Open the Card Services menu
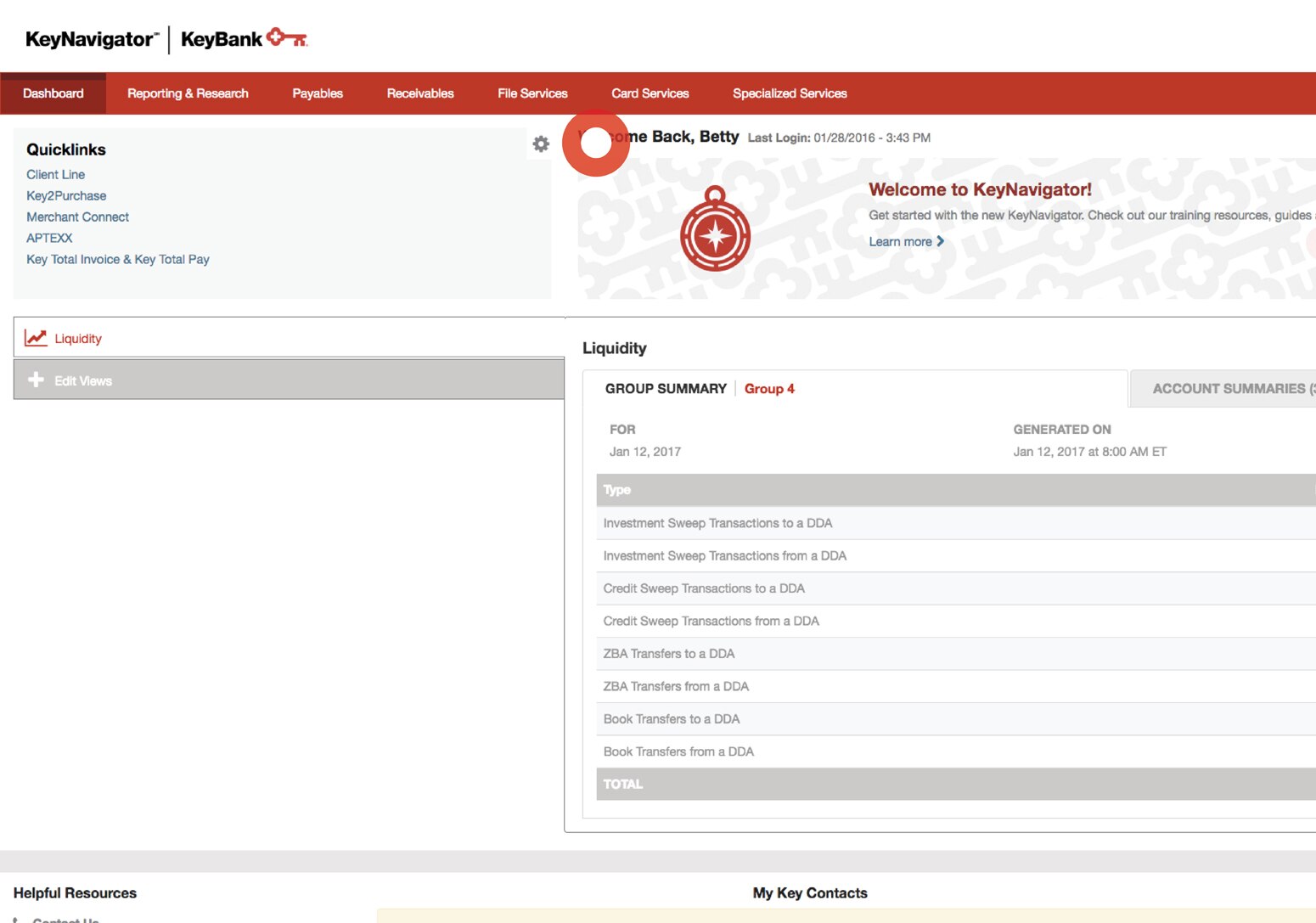The width and height of the screenshot is (1316, 923). click(650, 93)
